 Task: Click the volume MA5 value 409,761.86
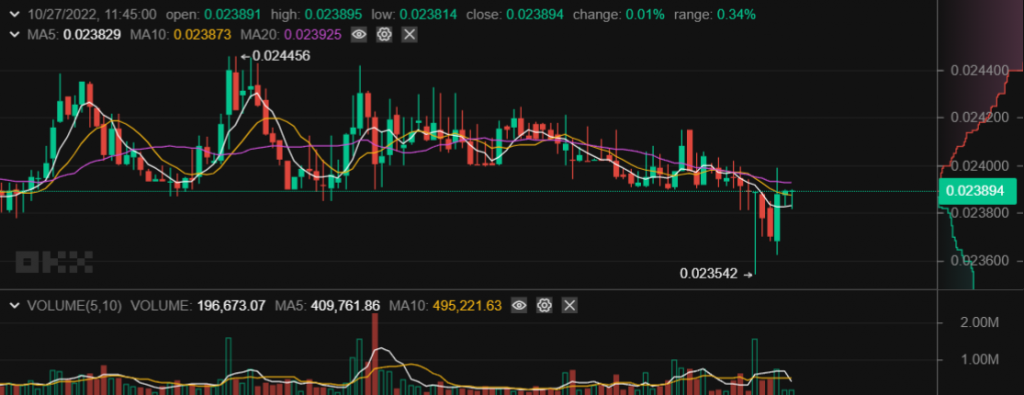[344, 305]
